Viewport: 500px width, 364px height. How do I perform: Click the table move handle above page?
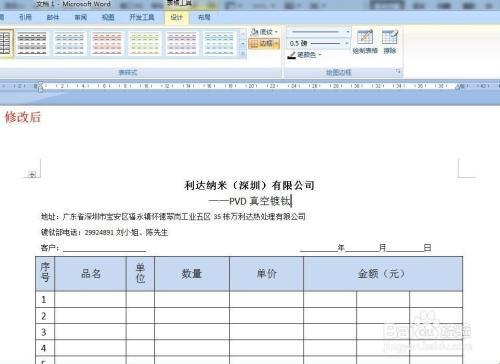(x=32, y=174)
